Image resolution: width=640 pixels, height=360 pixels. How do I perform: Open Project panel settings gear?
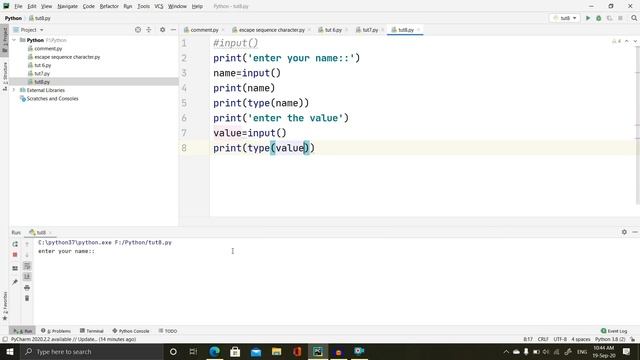point(162,30)
